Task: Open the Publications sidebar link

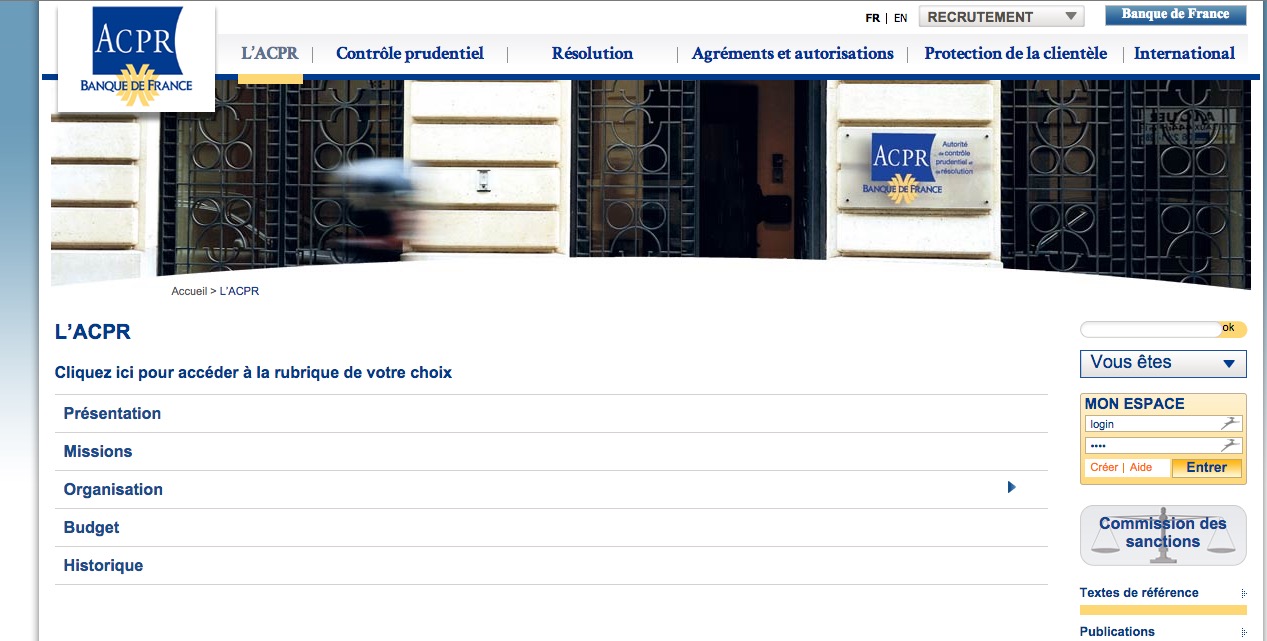Action: [1117, 631]
